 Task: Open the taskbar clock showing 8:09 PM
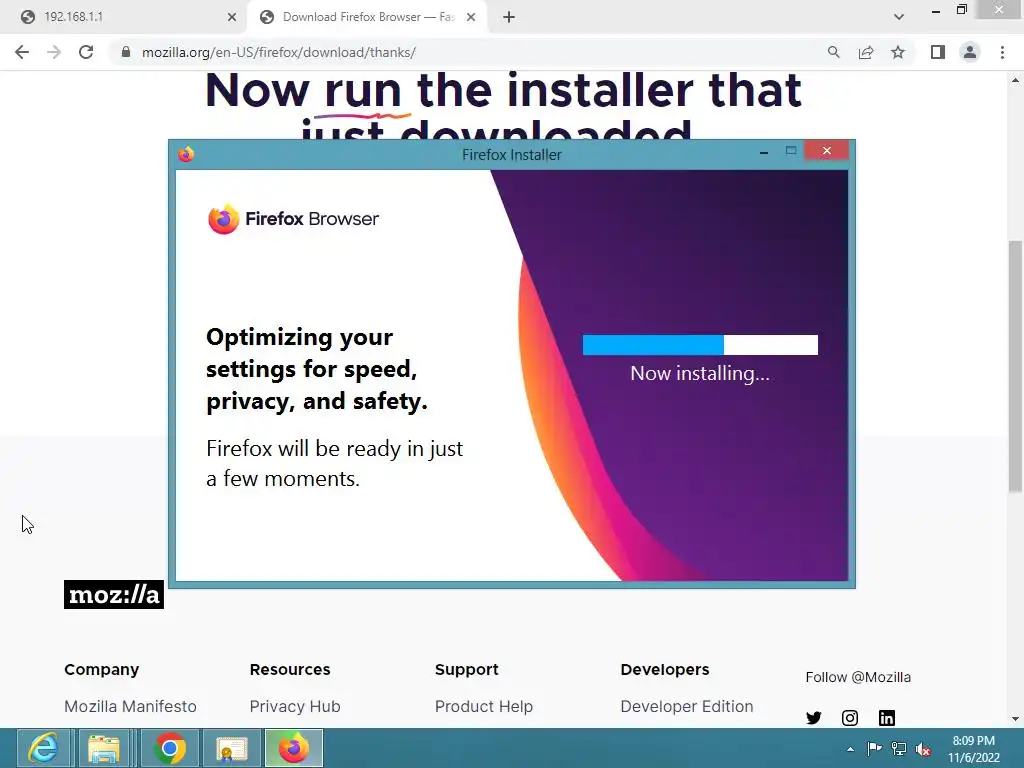(974, 749)
